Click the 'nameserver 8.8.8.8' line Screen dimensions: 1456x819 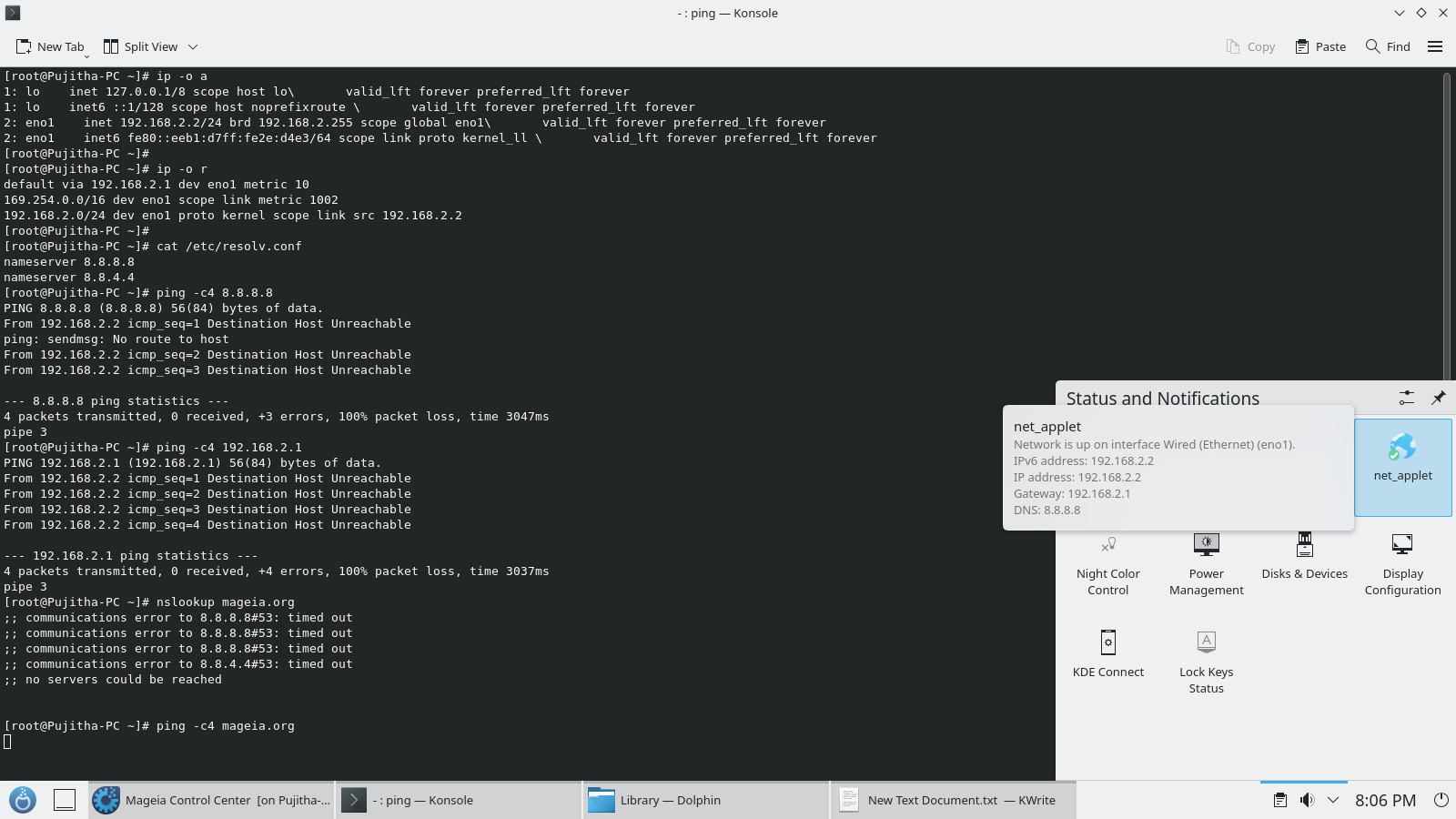[x=69, y=261]
